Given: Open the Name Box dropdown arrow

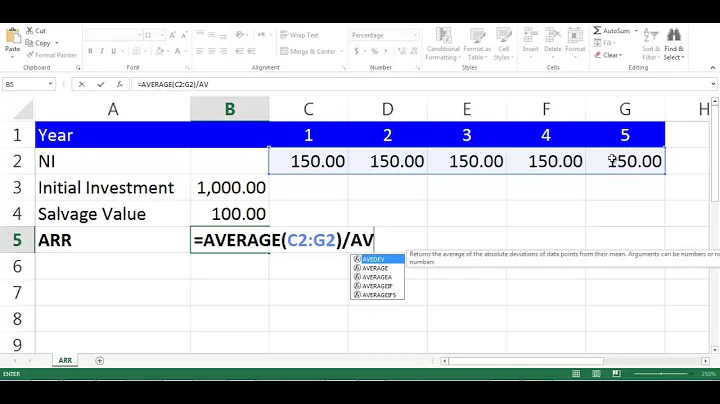Looking at the screenshot, I should tap(50, 84).
